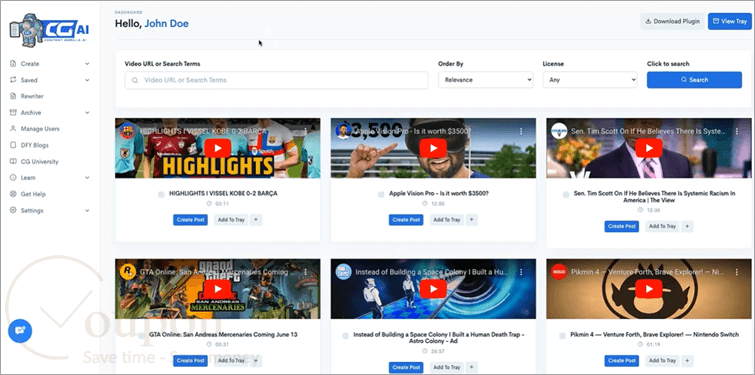Play the Apple Vision Pro video
The width and height of the screenshot is (755, 375).
coord(433,148)
